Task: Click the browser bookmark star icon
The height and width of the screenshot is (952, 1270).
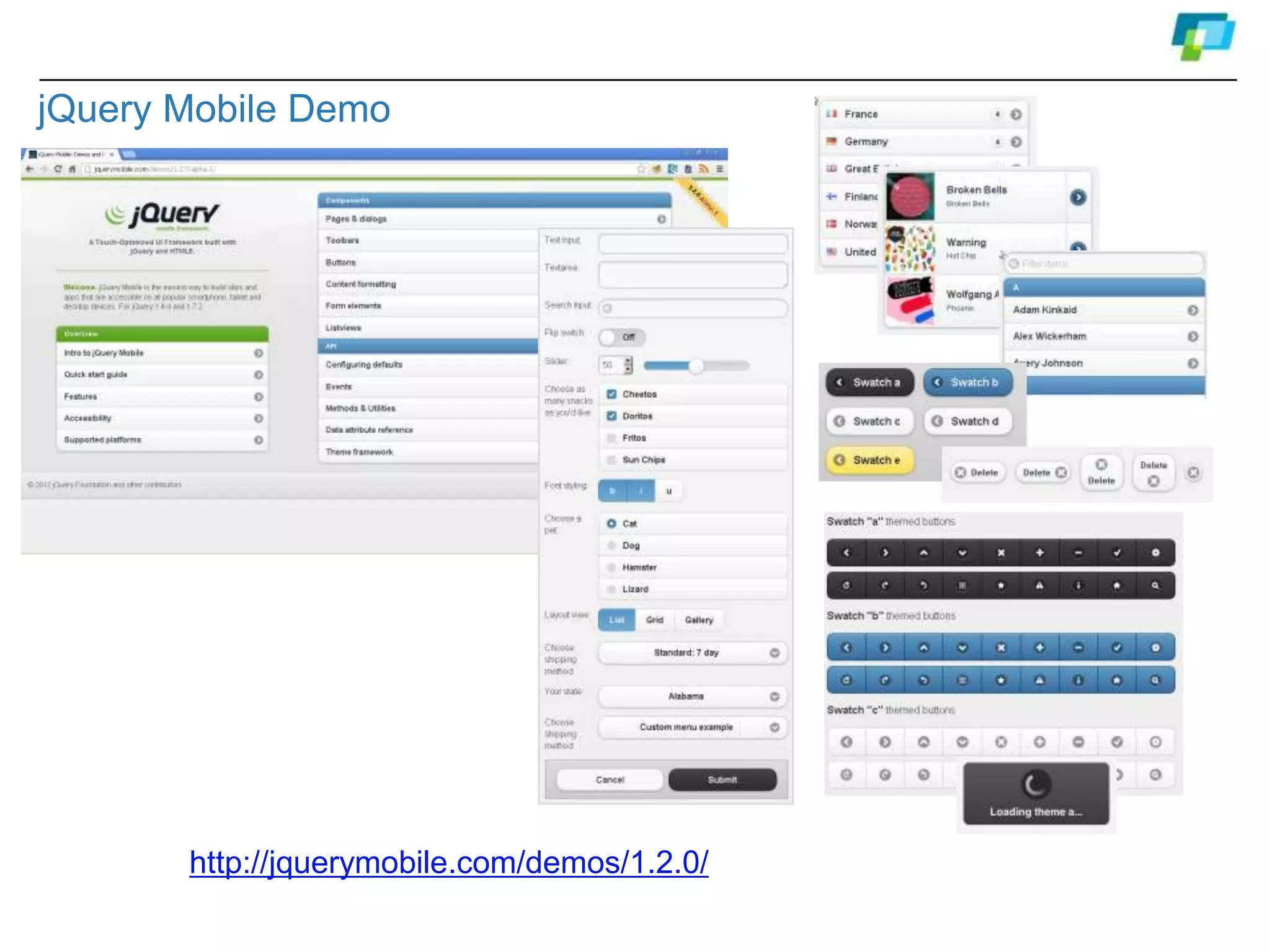Action: [x=641, y=169]
